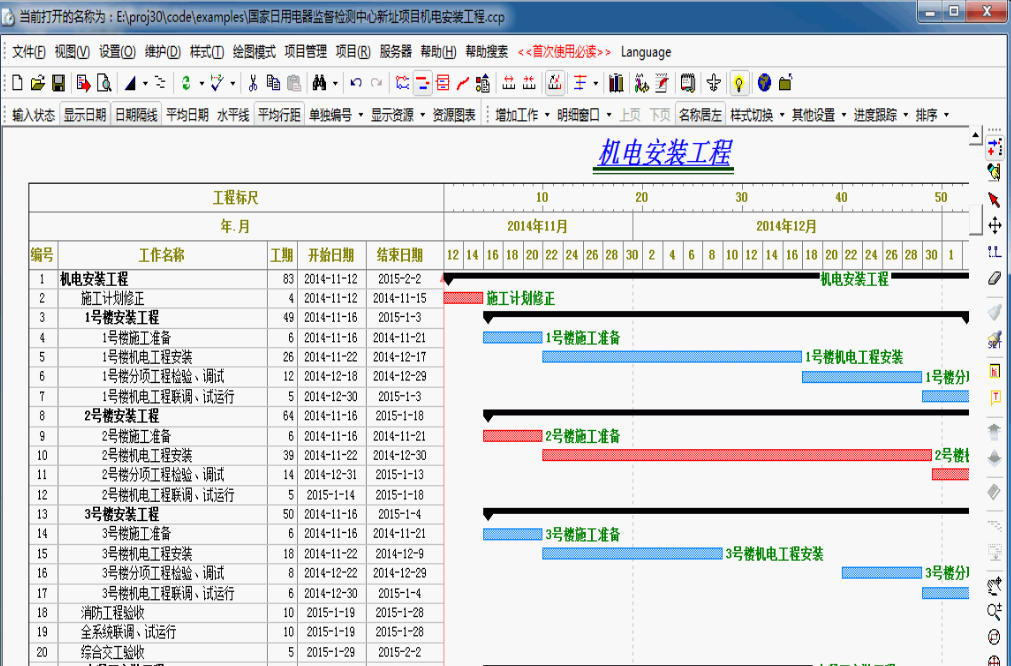Open the 排序 dropdown
This screenshot has width=1011, height=666.
coord(931,115)
